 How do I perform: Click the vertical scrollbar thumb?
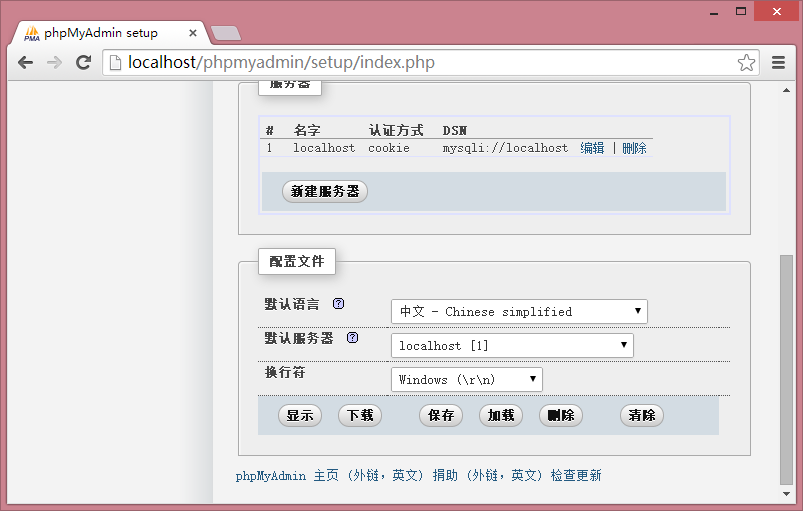point(786,369)
